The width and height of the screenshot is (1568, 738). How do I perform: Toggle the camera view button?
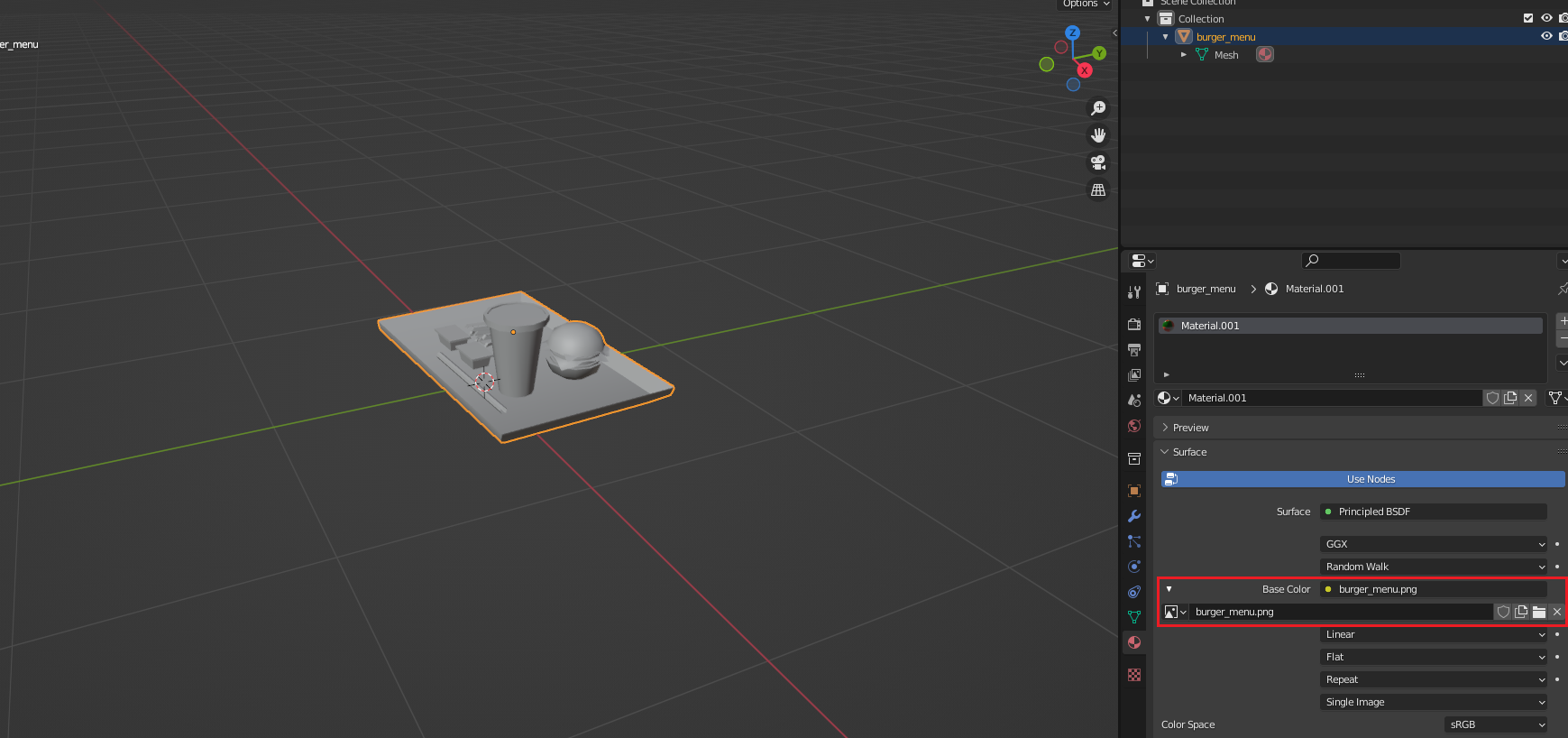1098,162
